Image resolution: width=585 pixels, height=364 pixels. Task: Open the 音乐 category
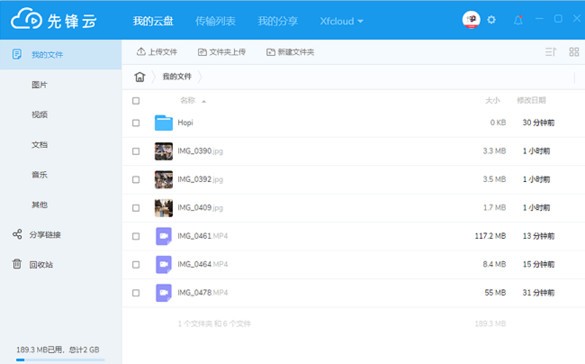point(39,175)
